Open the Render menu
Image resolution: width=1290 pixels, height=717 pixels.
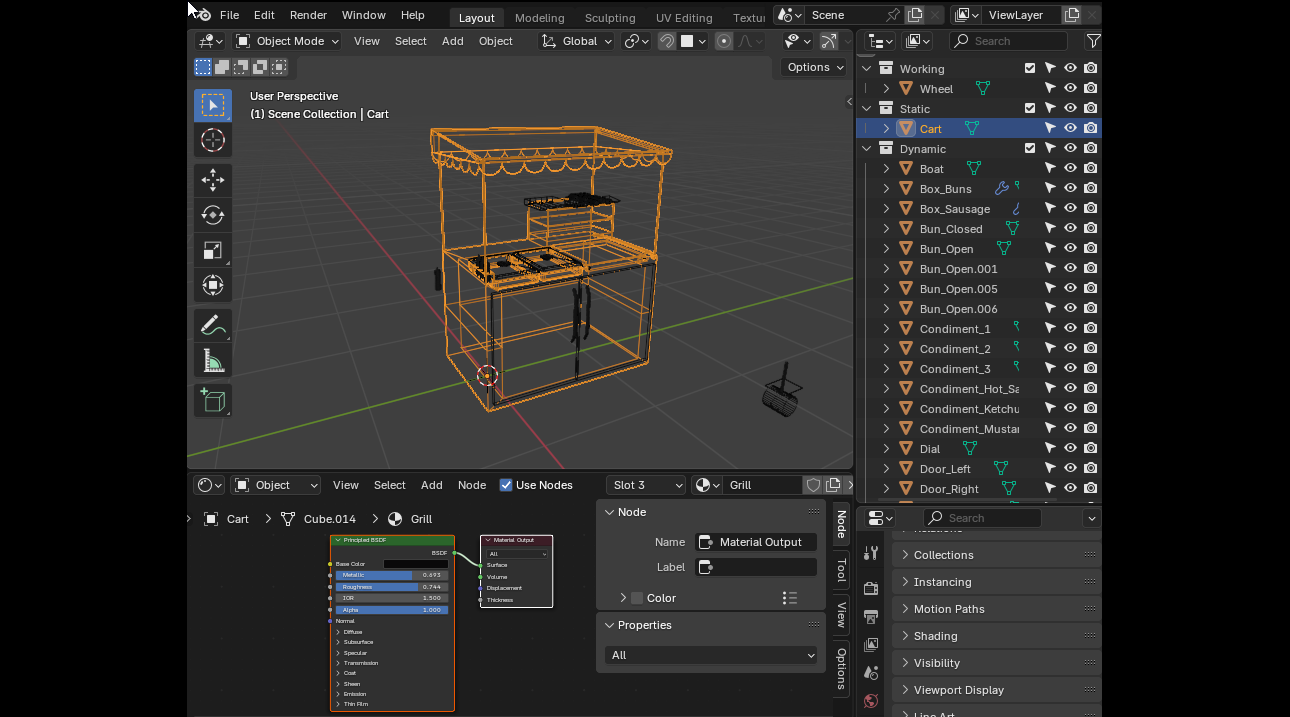click(x=308, y=15)
